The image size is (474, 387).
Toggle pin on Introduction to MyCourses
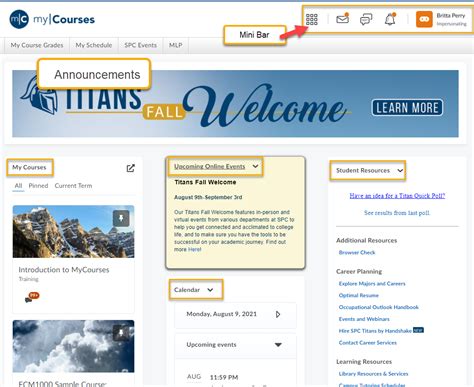pos(121,218)
